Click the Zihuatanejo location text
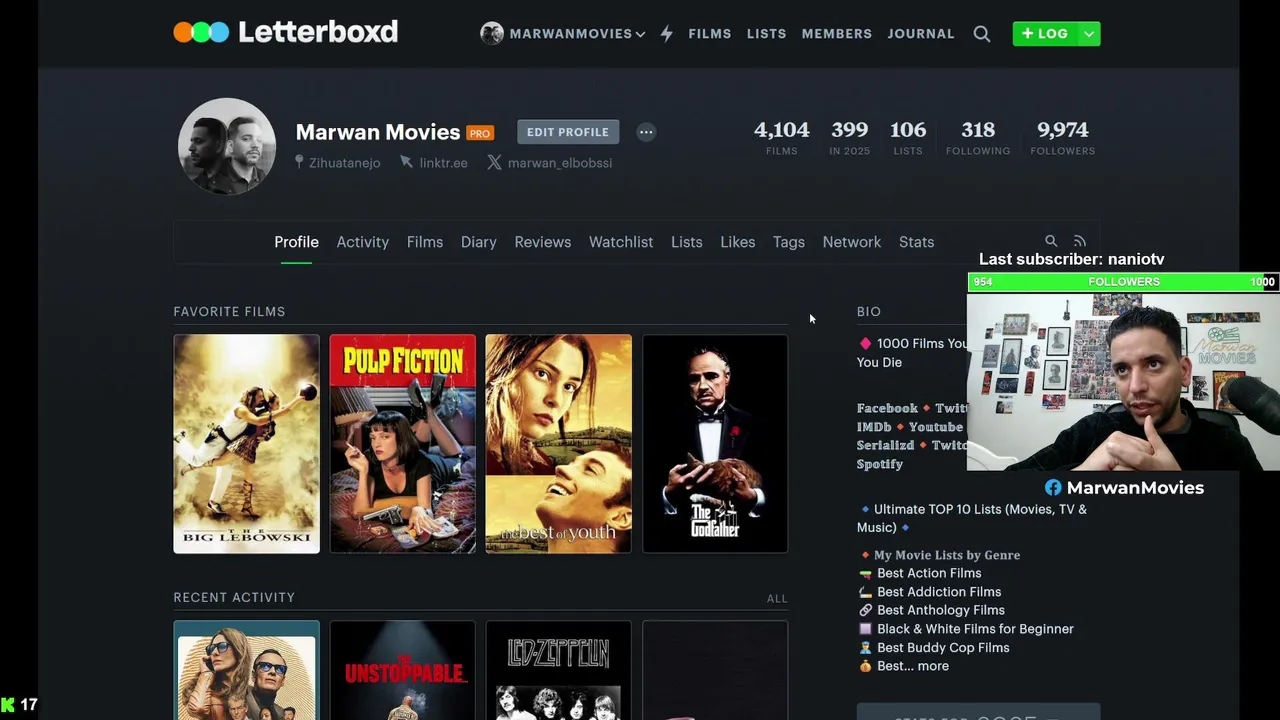The image size is (1280, 720). [344, 163]
